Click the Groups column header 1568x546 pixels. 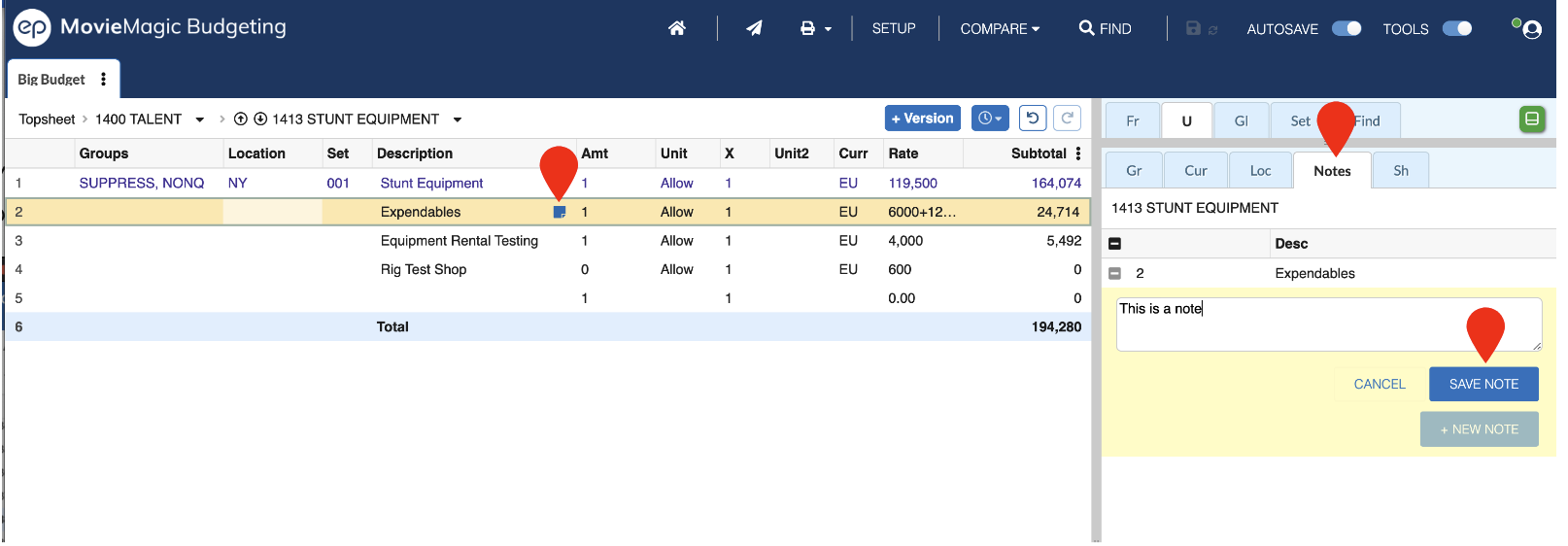click(x=104, y=154)
